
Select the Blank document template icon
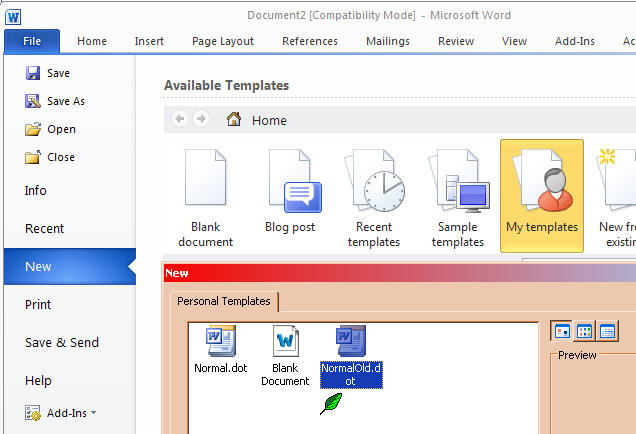pos(205,177)
